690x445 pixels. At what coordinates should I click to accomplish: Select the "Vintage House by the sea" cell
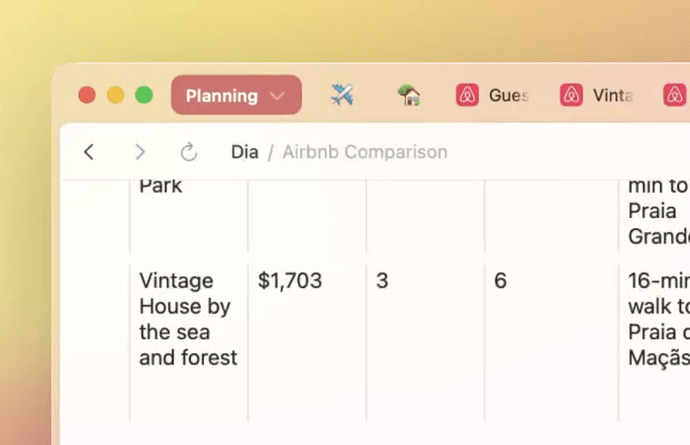pyautogui.click(x=188, y=318)
